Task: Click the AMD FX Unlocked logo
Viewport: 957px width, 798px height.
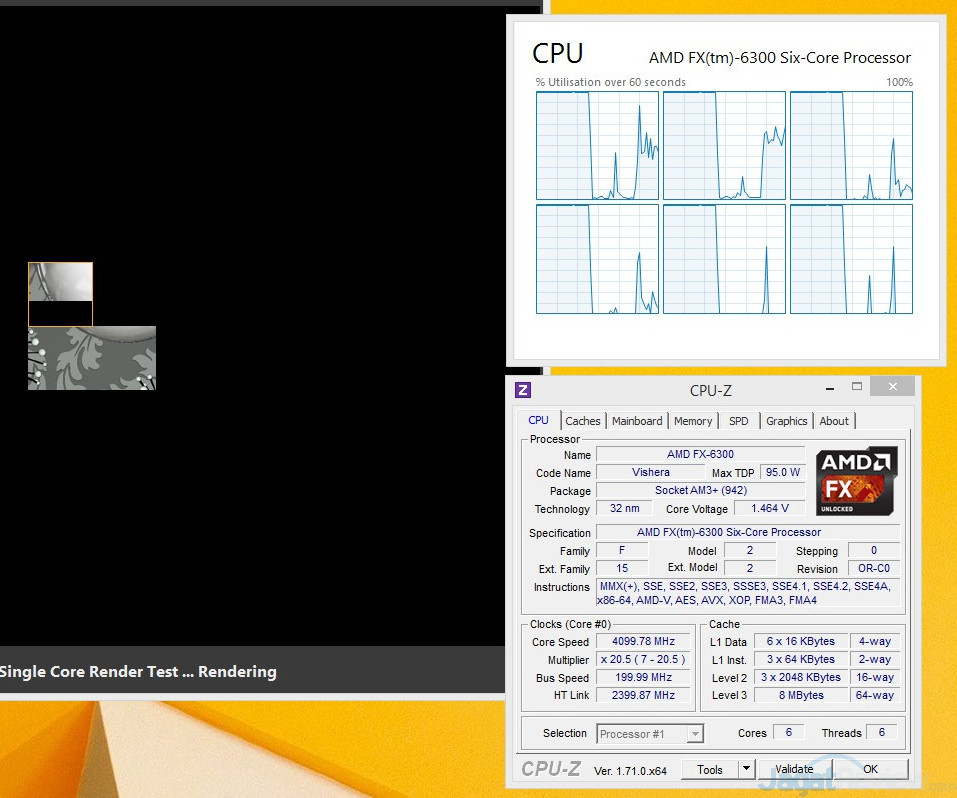Action: (x=856, y=481)
